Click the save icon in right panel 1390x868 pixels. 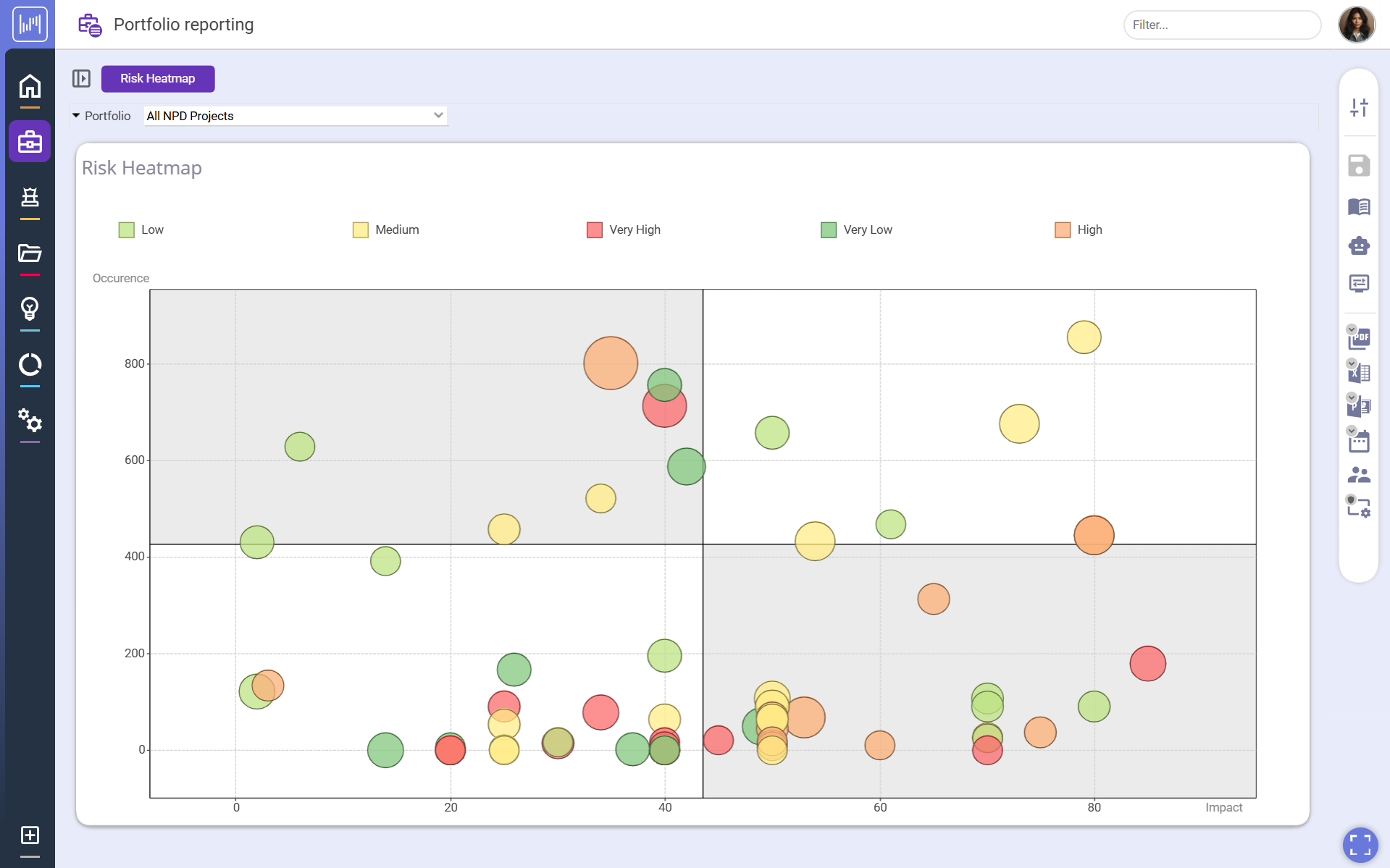(x=1360, y=165)
